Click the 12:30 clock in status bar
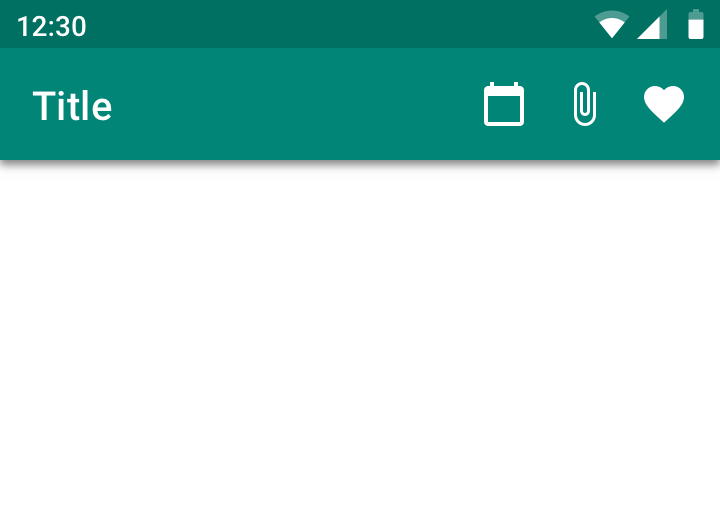Image resolution: width=720 pixels, height=512 pixels. pyautogui.click(x=51, y=26)
